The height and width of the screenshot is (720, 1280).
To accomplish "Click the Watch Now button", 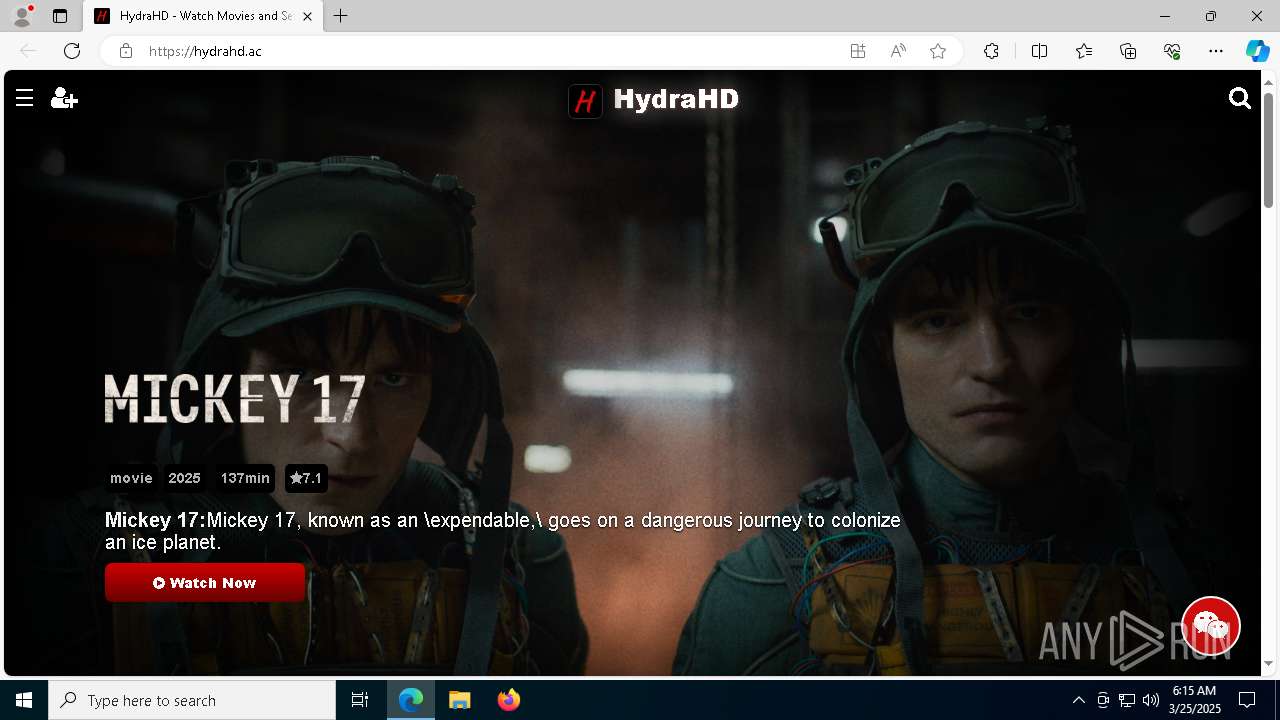I will click(x=205, y=583).
